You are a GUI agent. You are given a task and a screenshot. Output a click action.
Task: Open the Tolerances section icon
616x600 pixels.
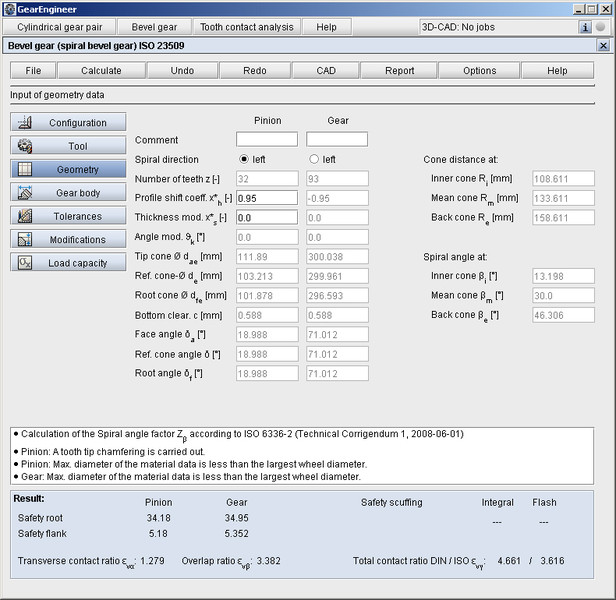[25, 216]
